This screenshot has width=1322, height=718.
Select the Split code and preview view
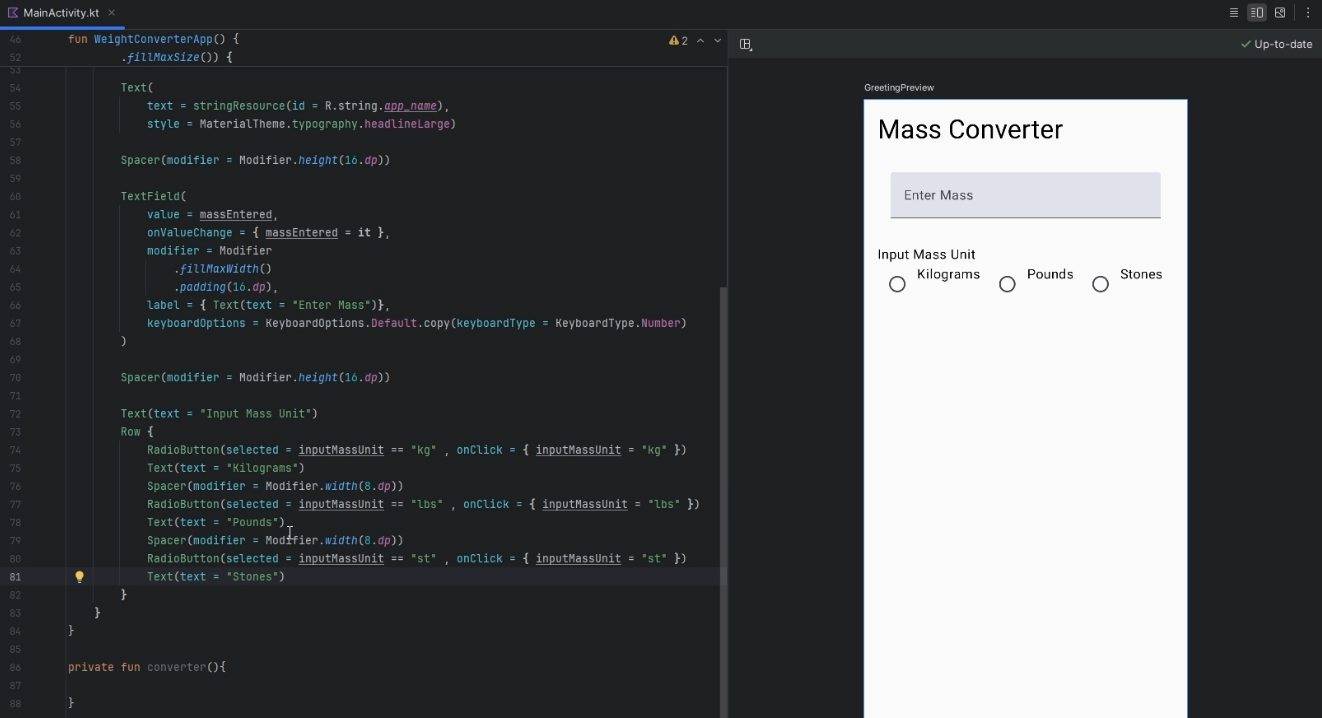[x=1257, y=13]
